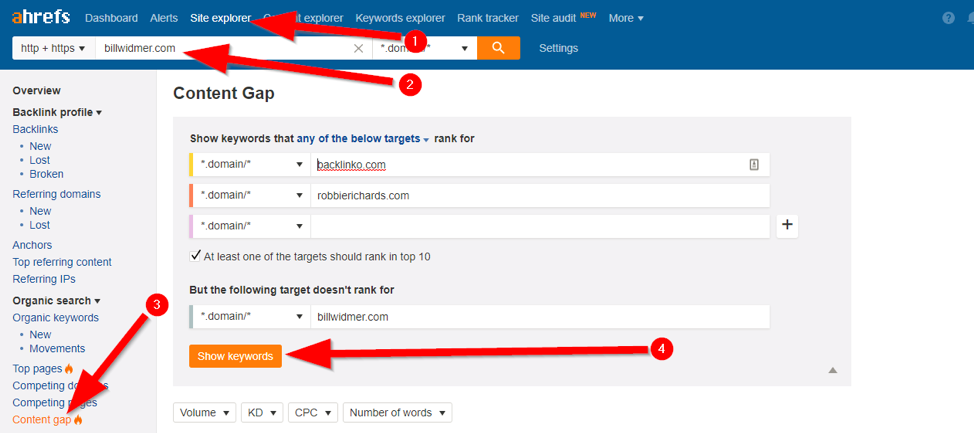
Task: Open Settings link near search bar
Action: click(558, 48)
